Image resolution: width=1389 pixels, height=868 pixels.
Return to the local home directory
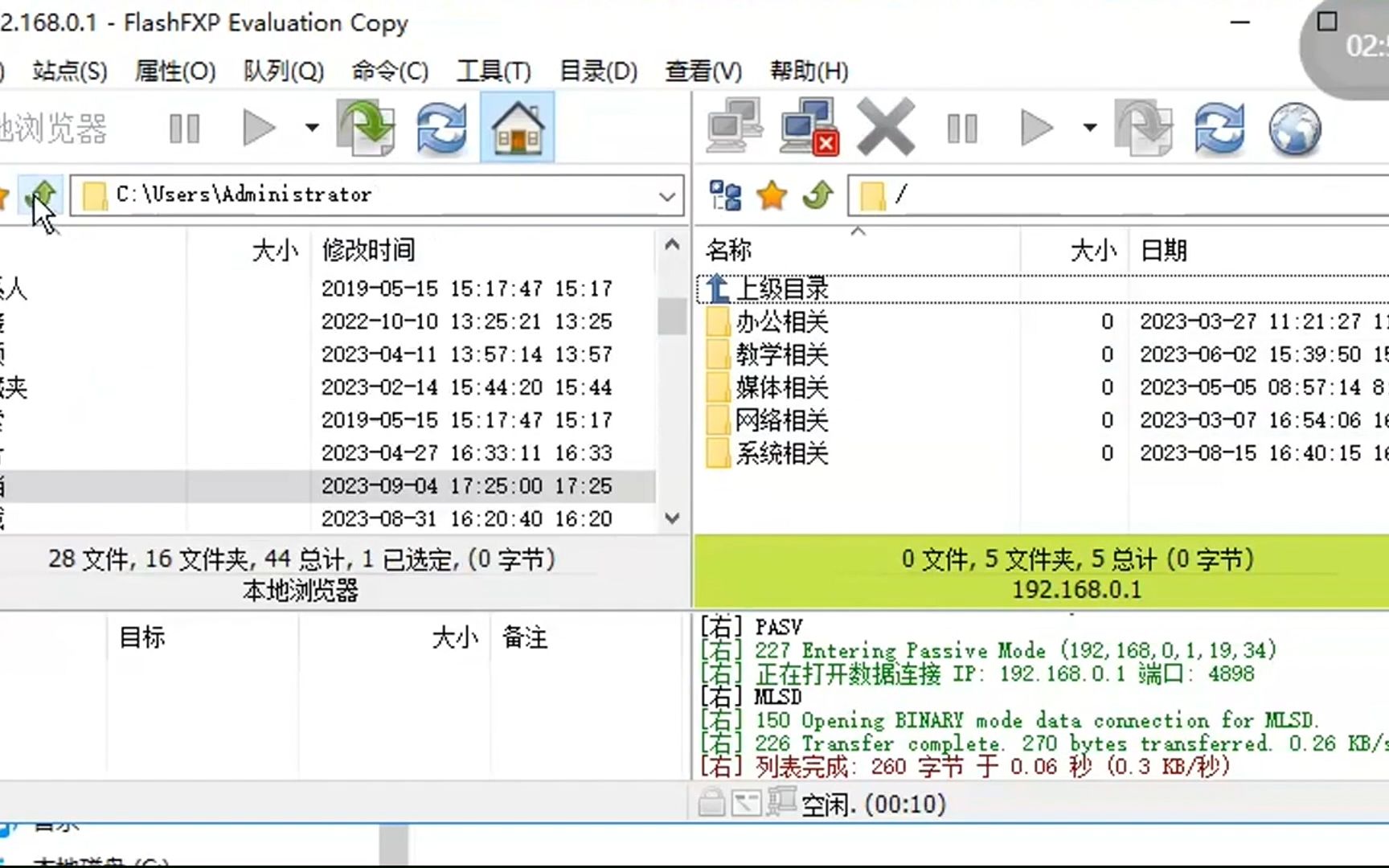point(517,127)
